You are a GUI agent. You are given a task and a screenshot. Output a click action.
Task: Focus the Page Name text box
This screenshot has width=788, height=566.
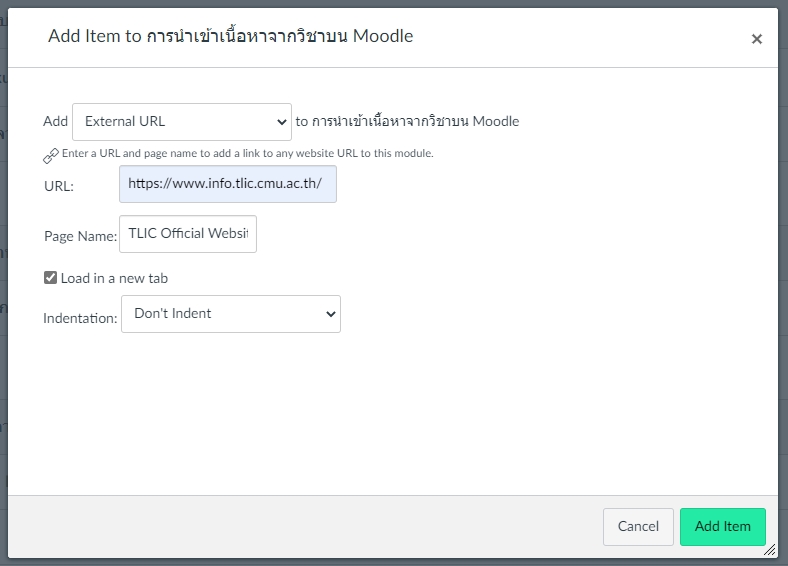188,234
